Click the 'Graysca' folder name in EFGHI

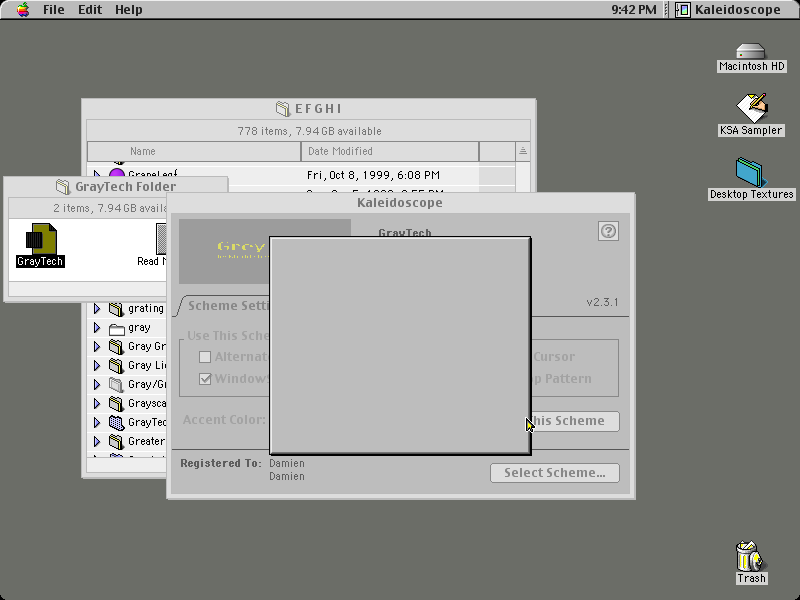point(147,403)
